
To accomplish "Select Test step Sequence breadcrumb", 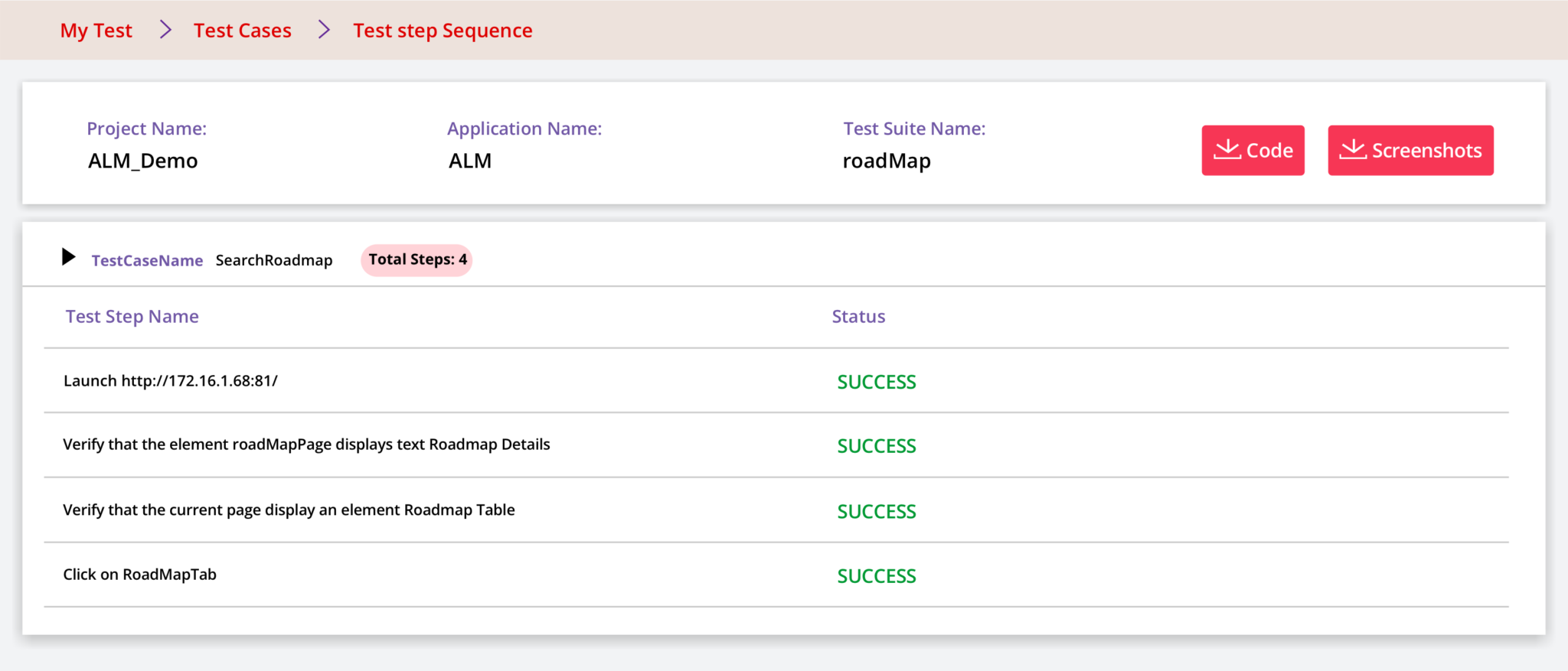I will pyautogui.click(x=443, y=31).
